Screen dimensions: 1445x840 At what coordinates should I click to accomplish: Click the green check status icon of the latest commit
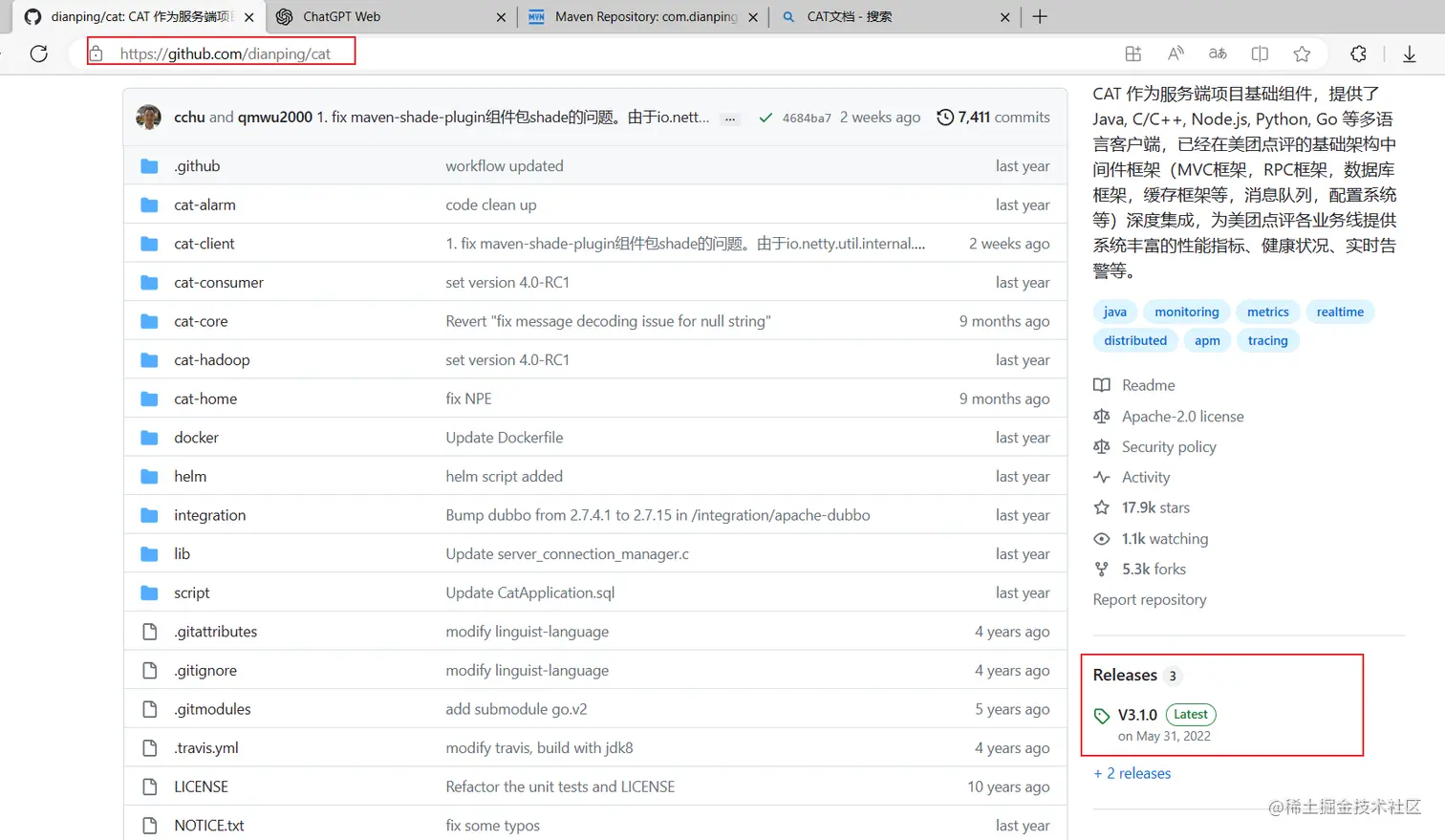tap(766, 118)
